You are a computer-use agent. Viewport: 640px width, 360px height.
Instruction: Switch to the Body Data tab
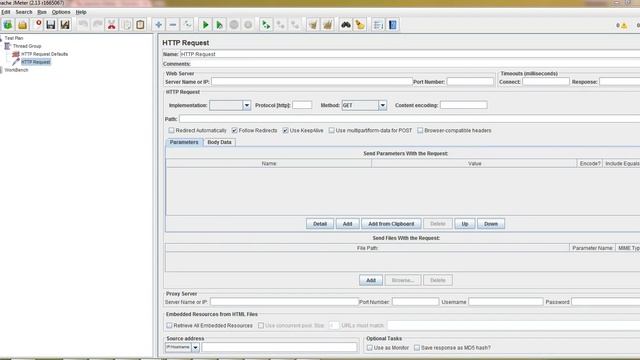point(219,142)
